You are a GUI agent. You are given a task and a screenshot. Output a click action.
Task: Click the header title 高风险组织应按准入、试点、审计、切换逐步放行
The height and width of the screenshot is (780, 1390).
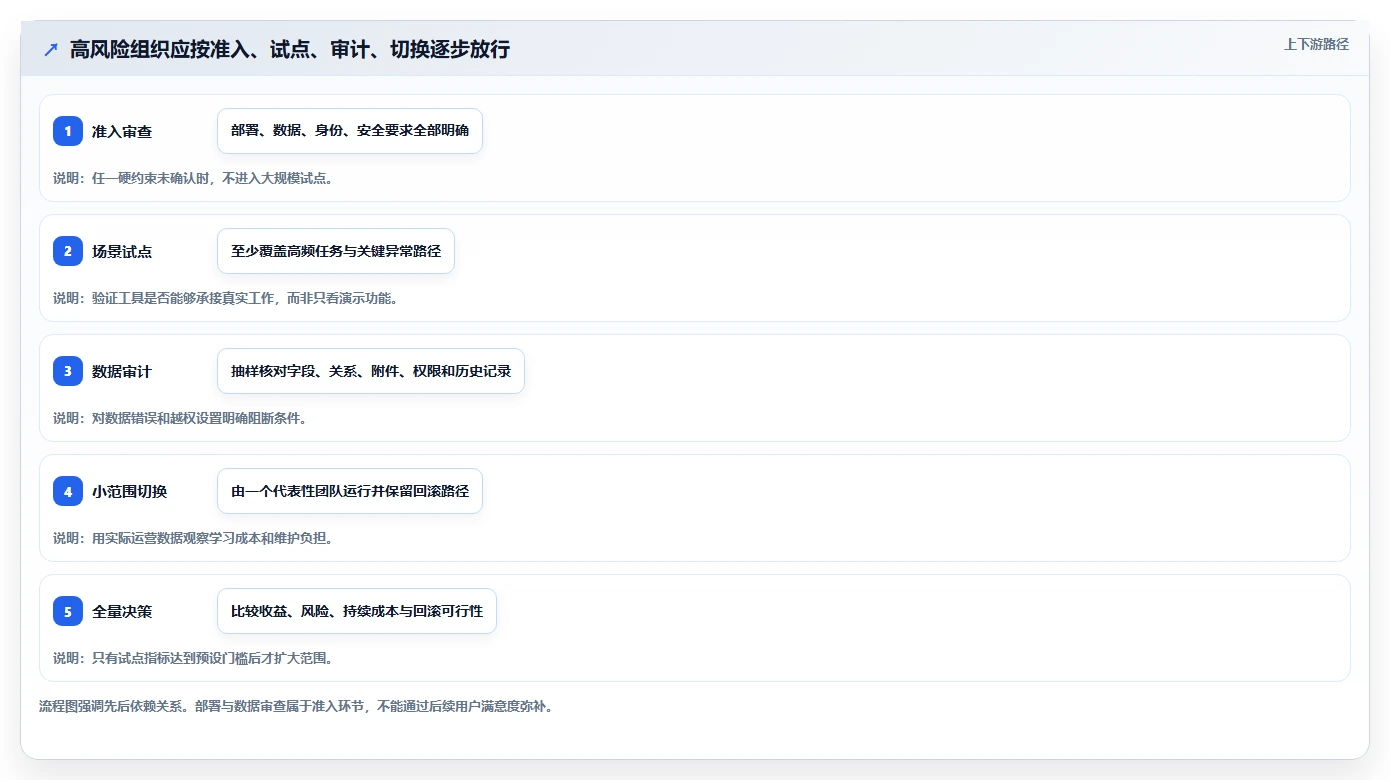(290, 49)
